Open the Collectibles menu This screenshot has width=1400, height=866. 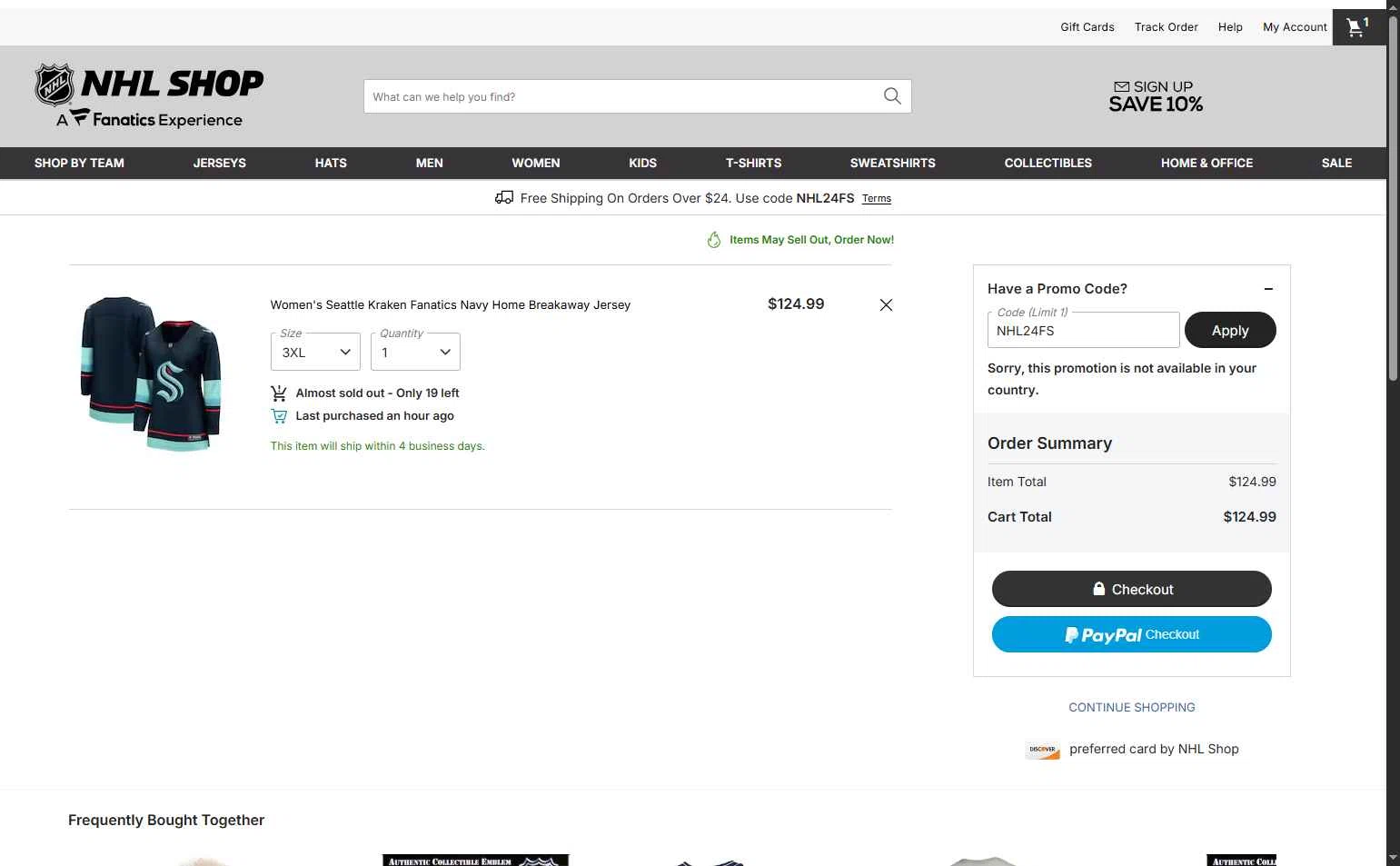[1048, 163]
